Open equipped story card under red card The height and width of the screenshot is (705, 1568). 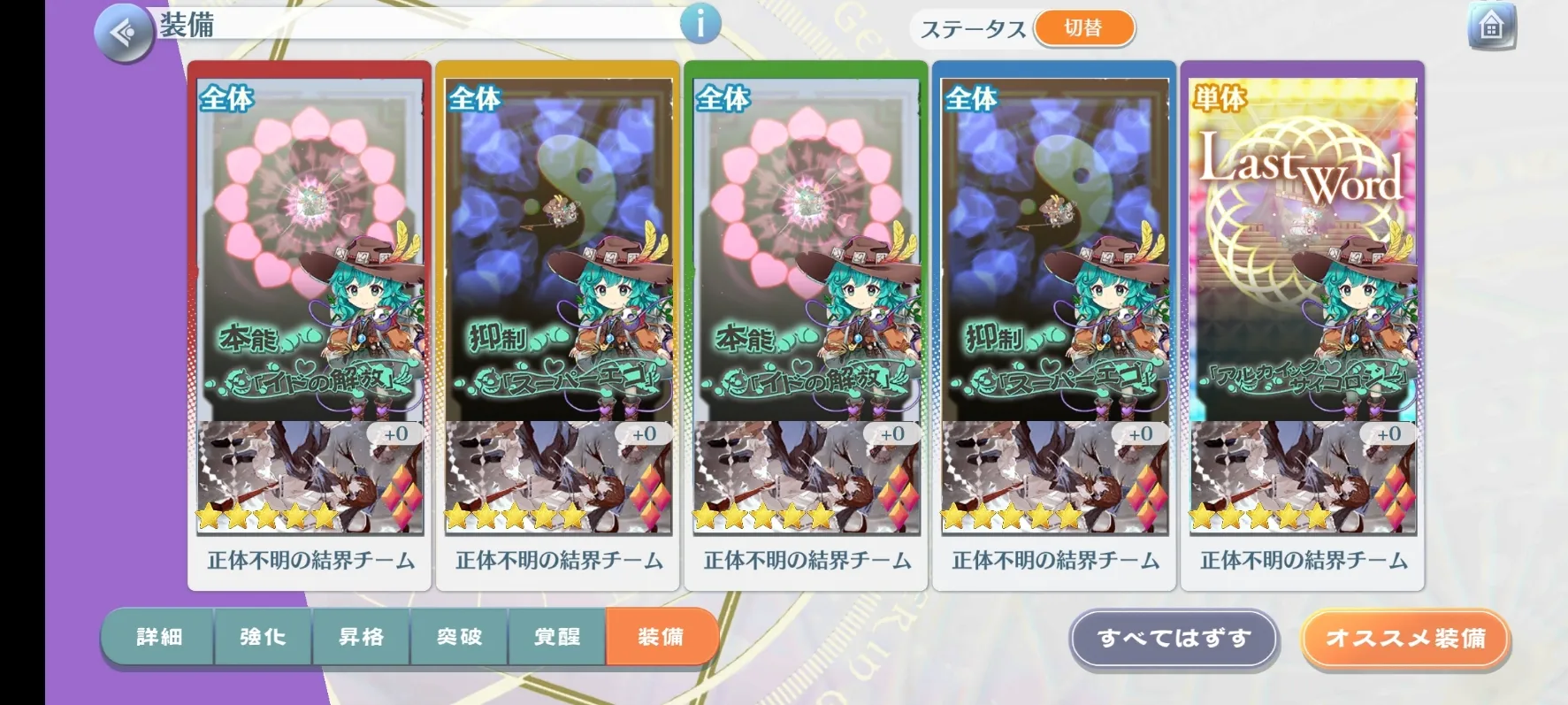pos(310,478)
